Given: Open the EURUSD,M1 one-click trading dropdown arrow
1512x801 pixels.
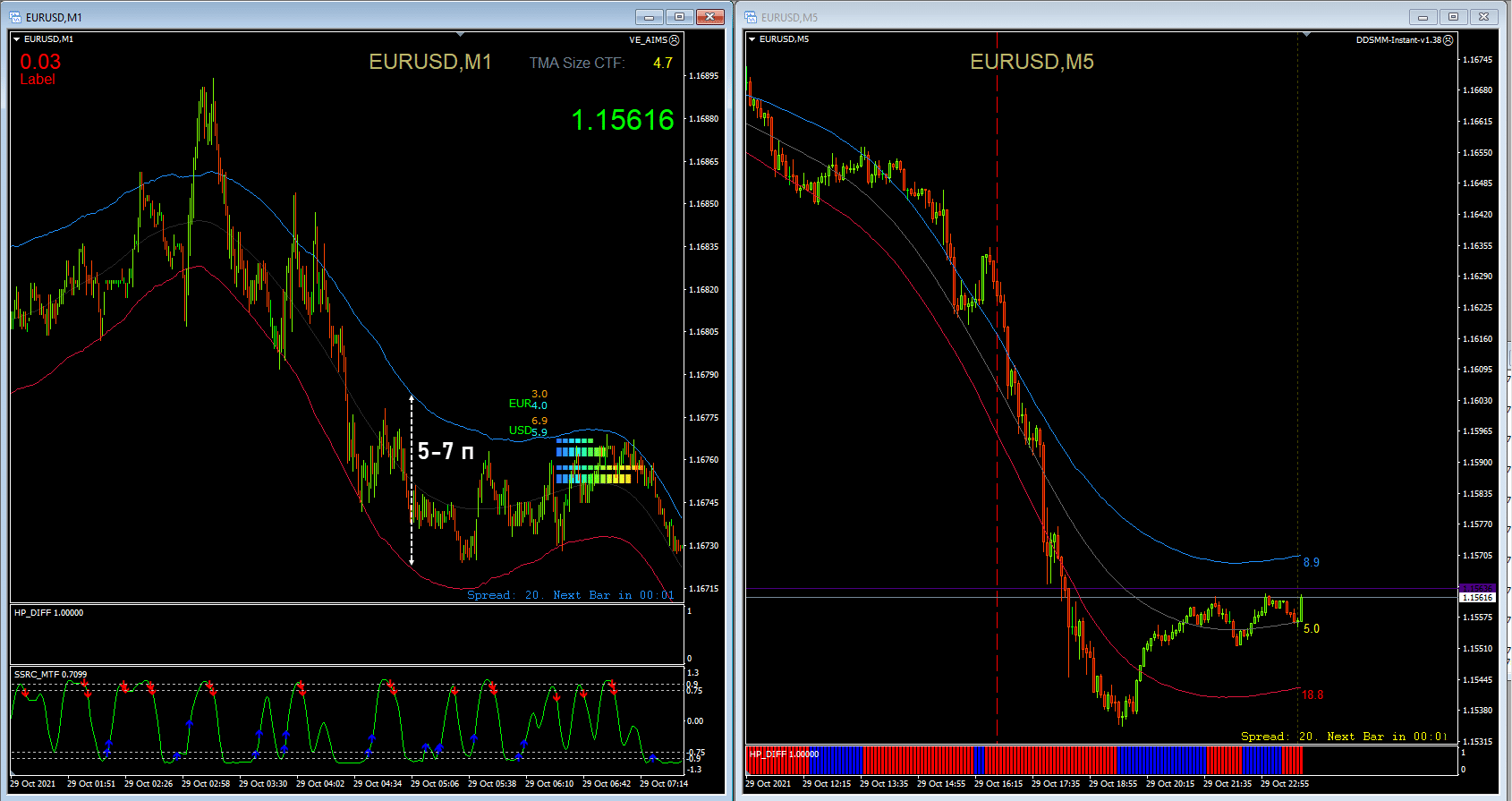Looking at the screenshot, I should click(16, 39).
